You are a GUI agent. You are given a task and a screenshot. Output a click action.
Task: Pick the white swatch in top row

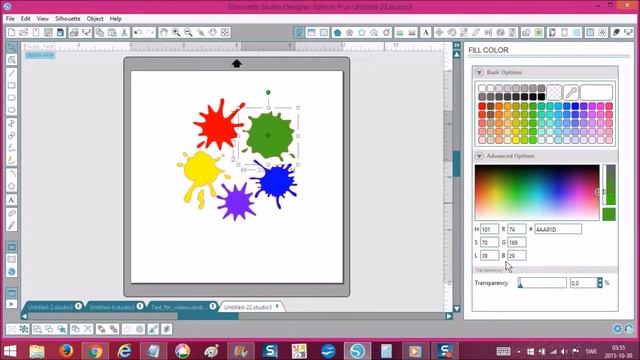(482, 88)
